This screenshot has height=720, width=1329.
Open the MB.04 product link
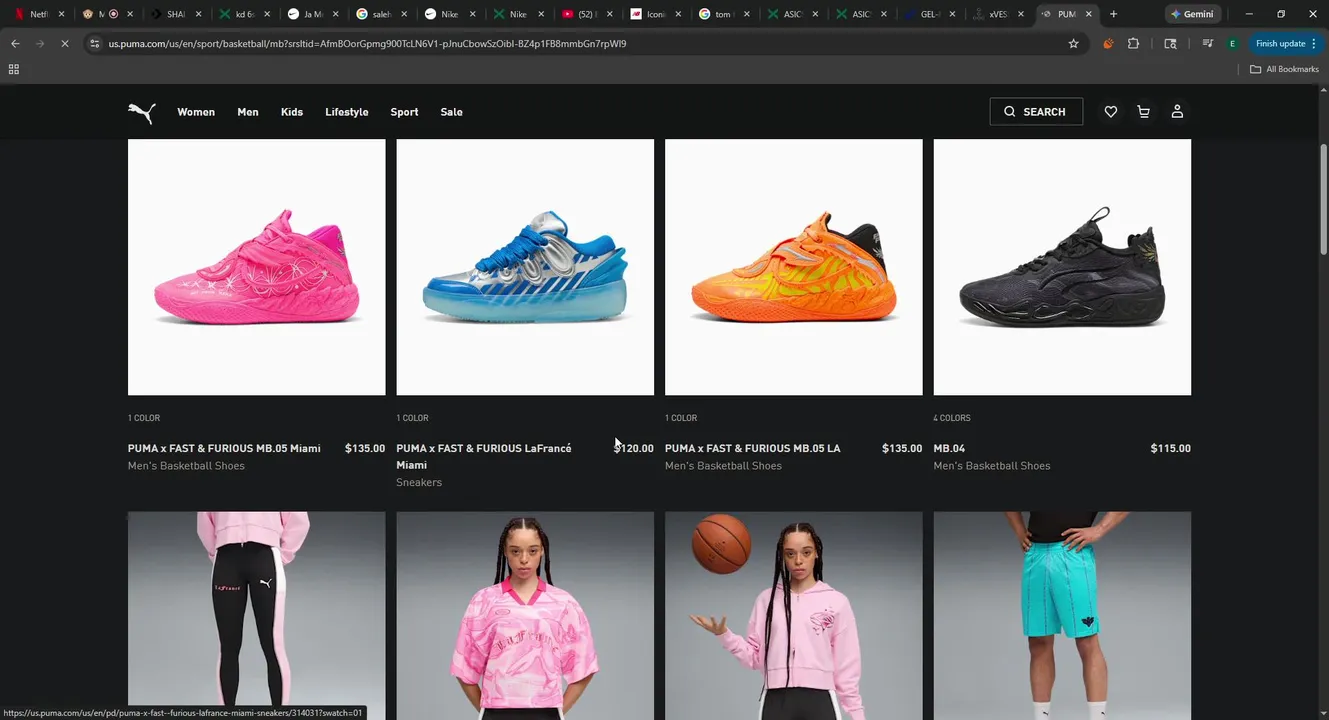click(x=949, y=448)
